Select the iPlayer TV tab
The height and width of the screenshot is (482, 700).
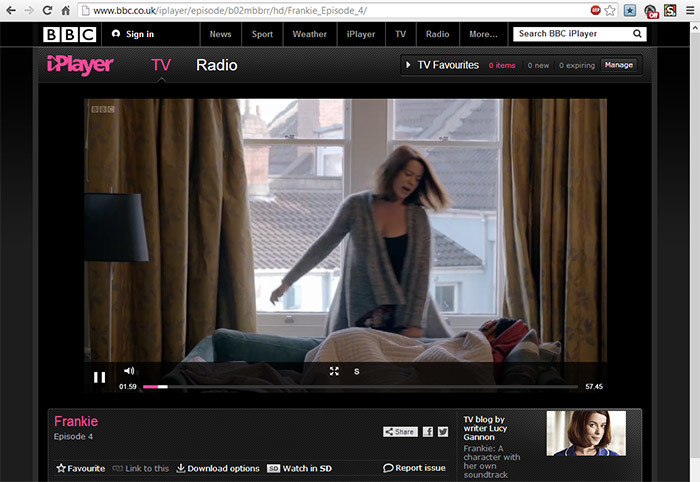pyautogui.click(x=161, y=65)
